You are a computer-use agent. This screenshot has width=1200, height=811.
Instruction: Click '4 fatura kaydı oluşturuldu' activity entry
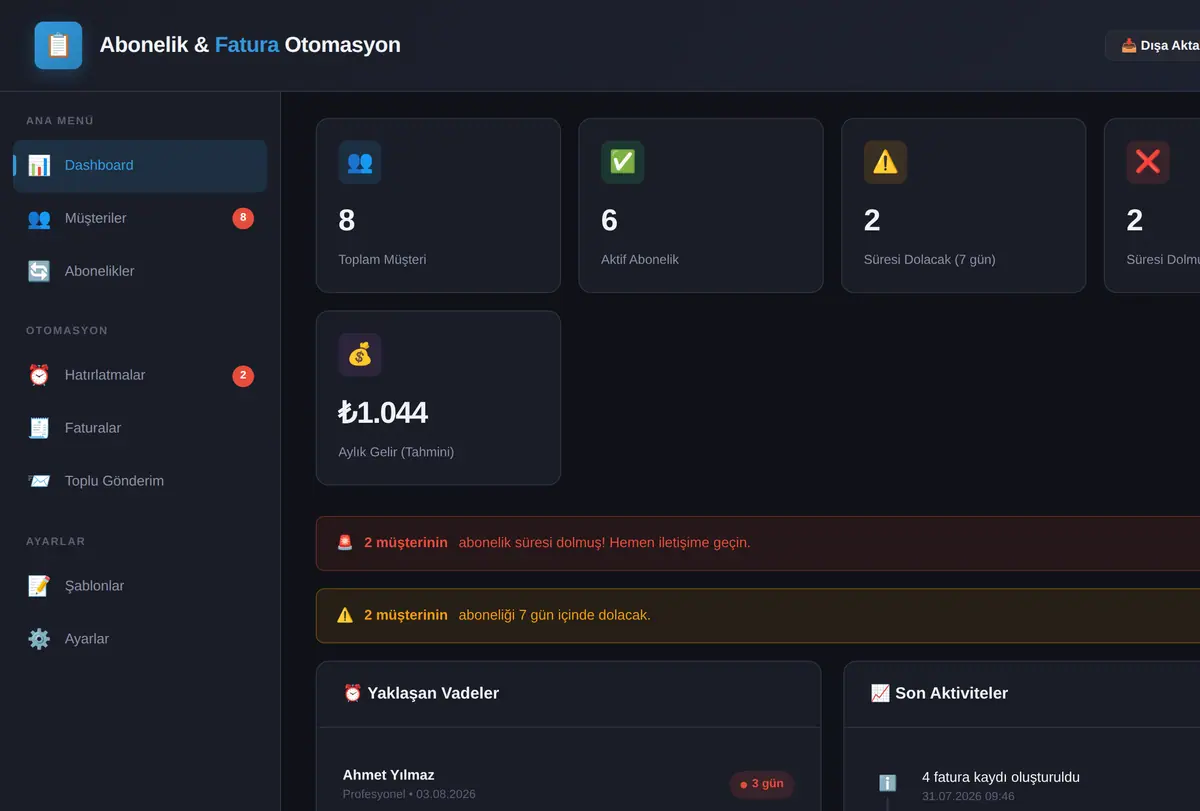tap(1001, 777)
